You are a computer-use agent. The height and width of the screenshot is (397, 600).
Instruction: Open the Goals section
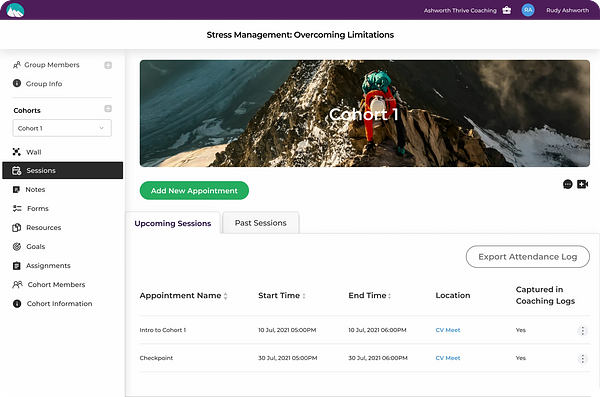[x=36, y=247]
